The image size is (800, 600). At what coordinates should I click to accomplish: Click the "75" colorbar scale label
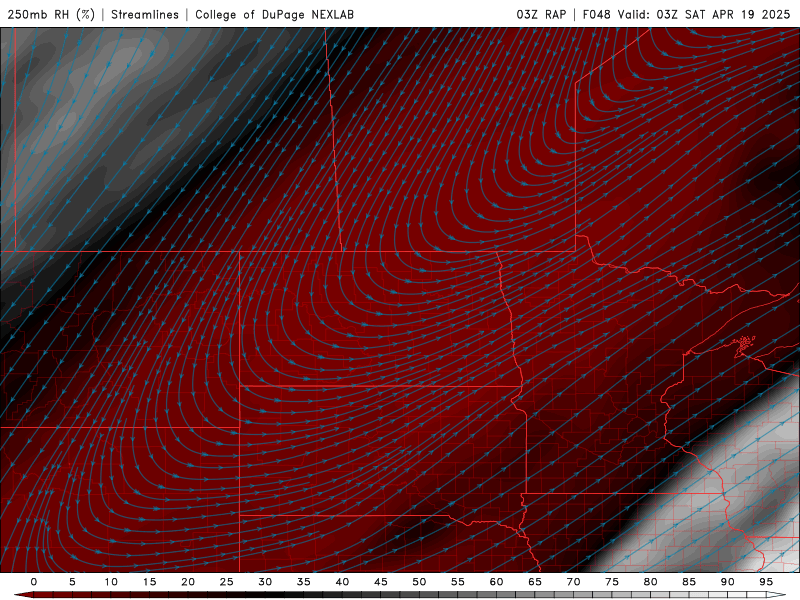[612, 582]
